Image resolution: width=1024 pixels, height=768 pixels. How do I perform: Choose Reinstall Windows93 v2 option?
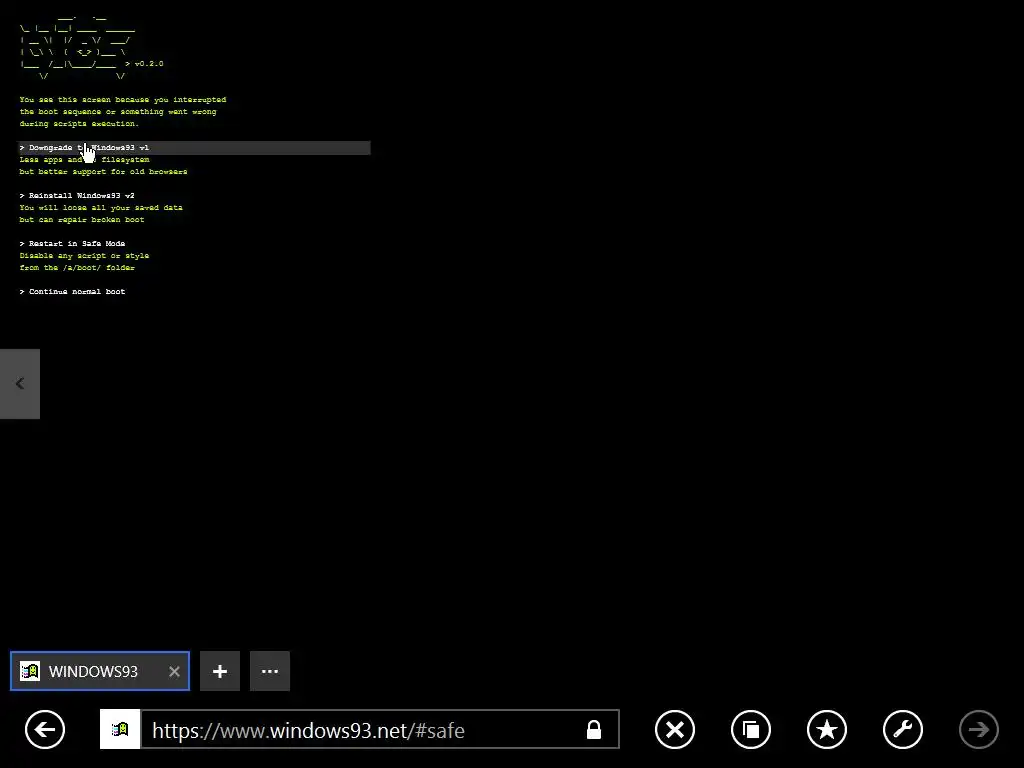pyautogui.click(x=77, y=195)
